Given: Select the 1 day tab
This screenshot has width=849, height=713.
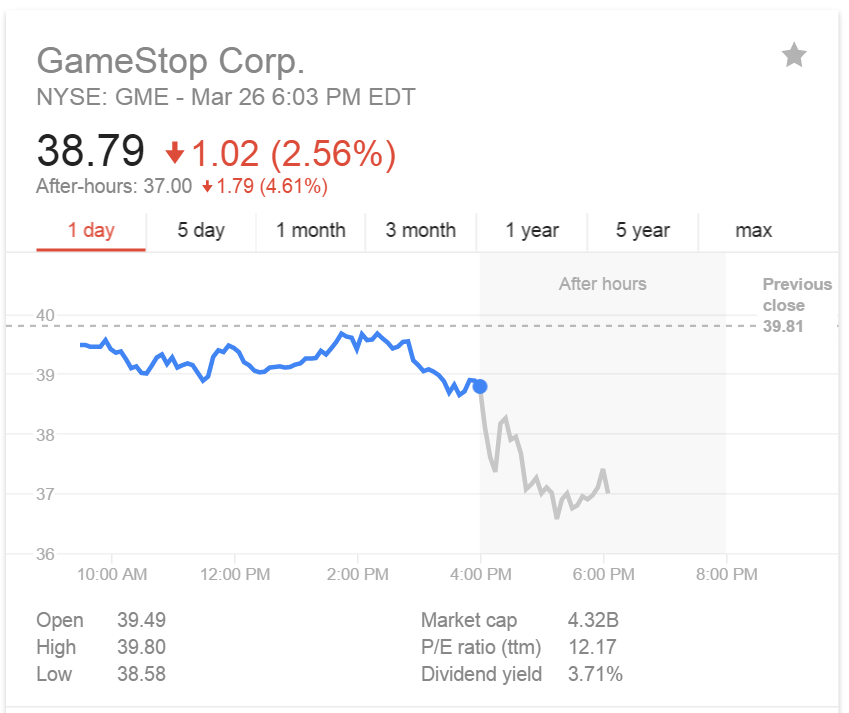Looking at the screenshot, I should coord(91,231).
